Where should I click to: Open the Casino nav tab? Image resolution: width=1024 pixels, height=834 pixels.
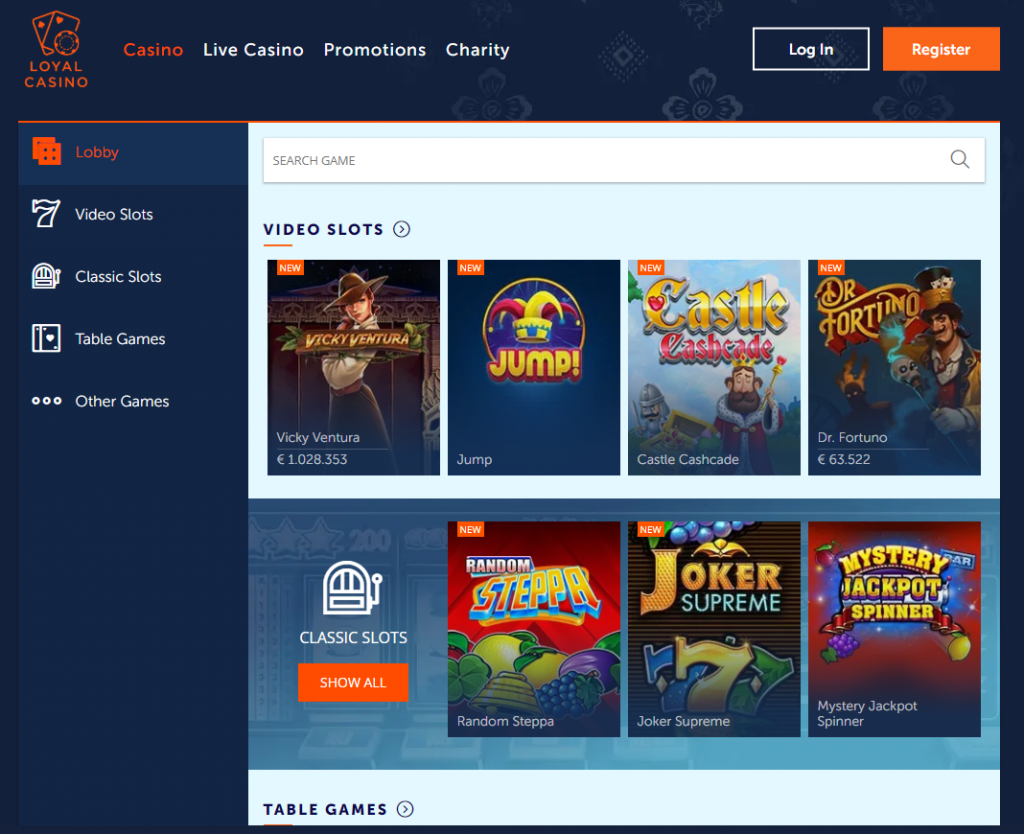point(153,50)
